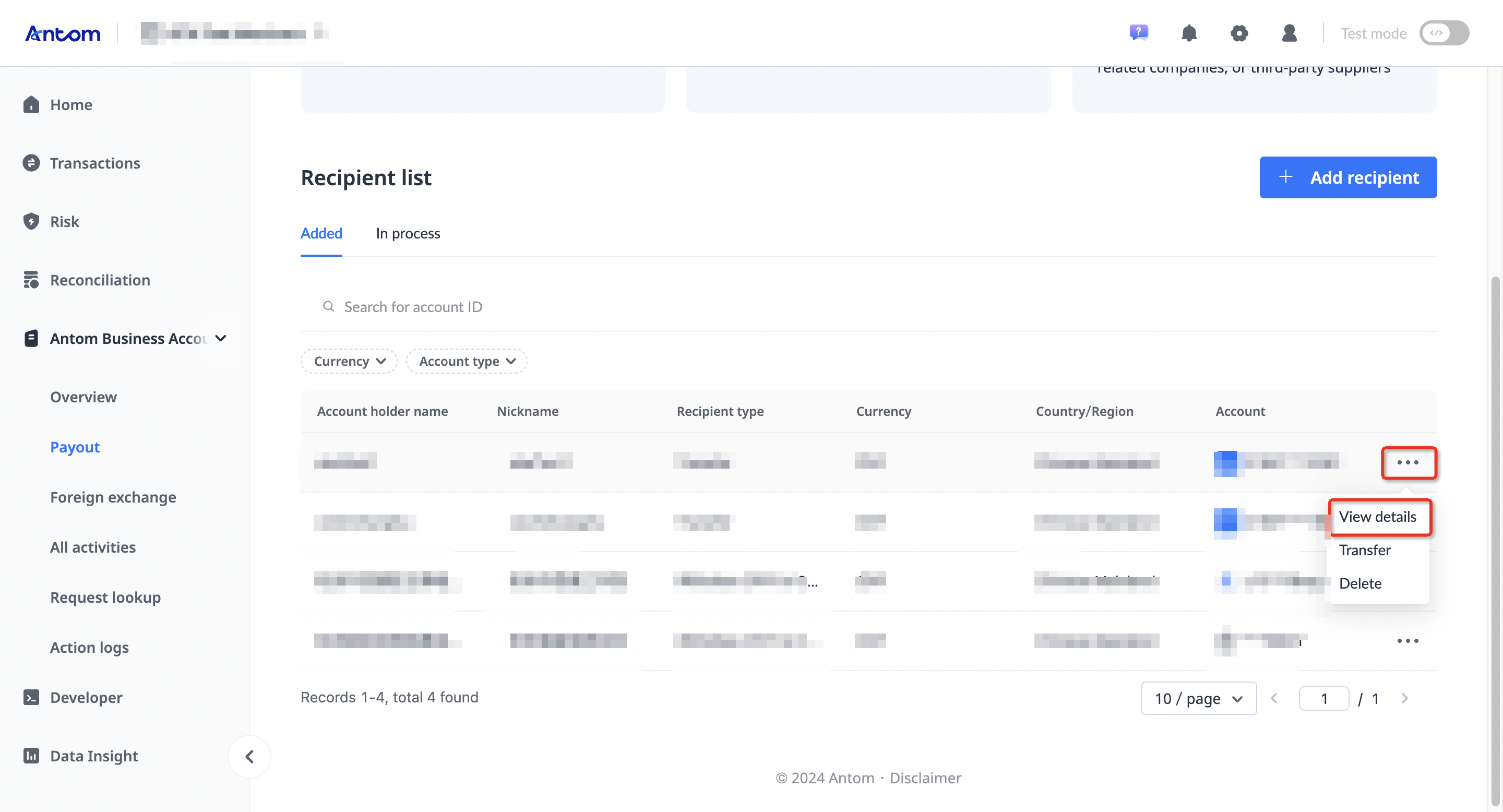Open the 10 / page dropdown
The width and height of the screenshot is (1503, 812).
(1199, 698)
